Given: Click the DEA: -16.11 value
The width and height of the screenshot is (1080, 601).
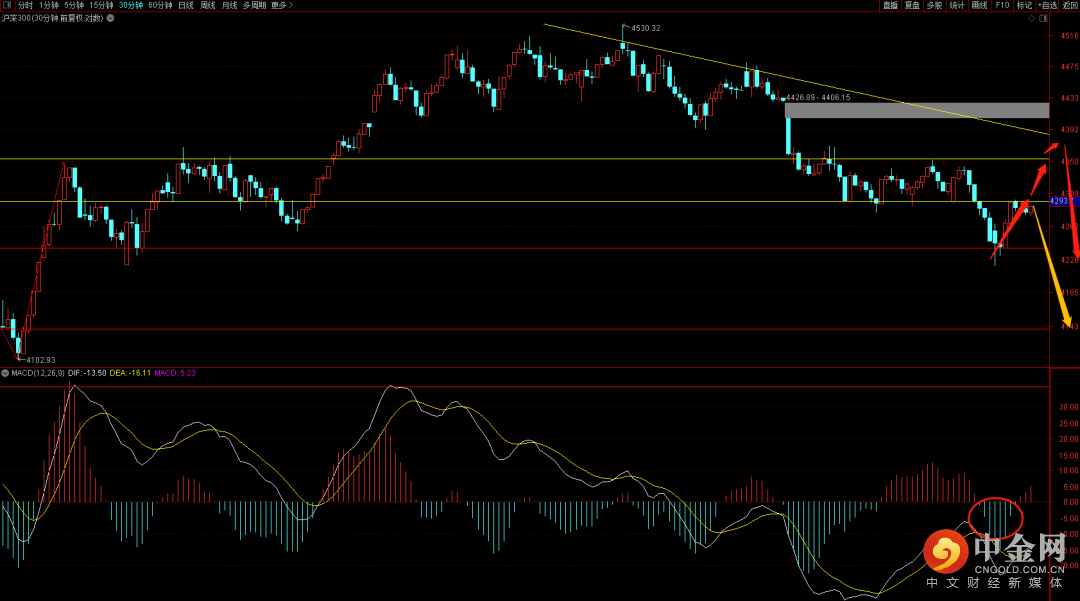Looking at the screenshot, I should coord(130,373).
